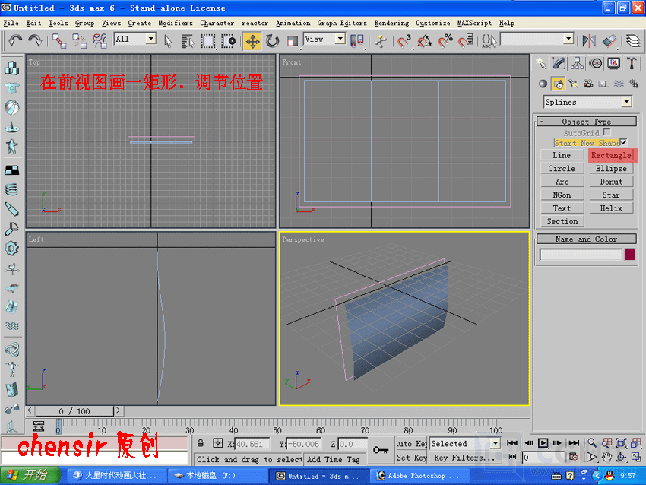Select the Geometry category sphere icon
646x485 pixels.
(x=543, y=84)
